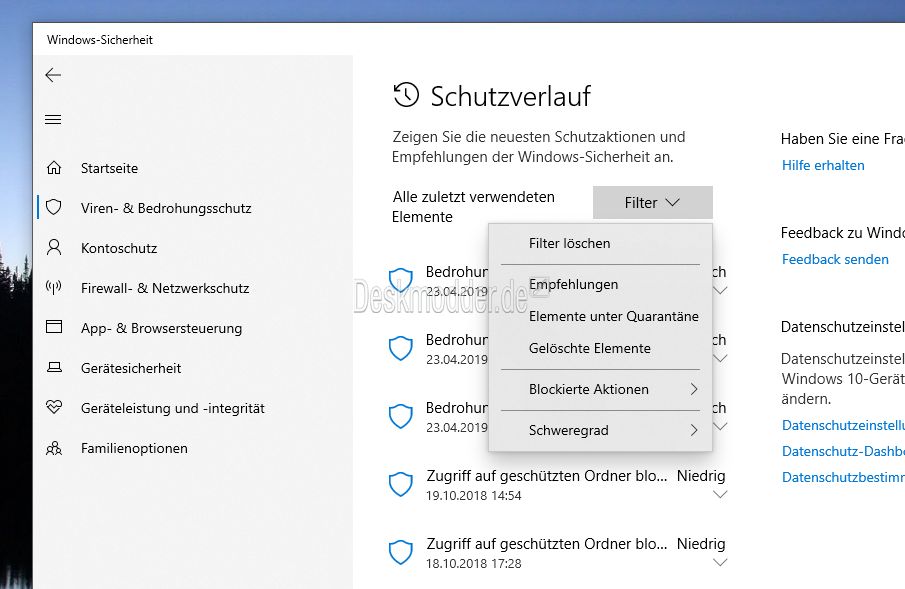This screenshot has height=589, width=905.
Task: Open Kontoschutz in the sidebar
Action: pos(119,248)
